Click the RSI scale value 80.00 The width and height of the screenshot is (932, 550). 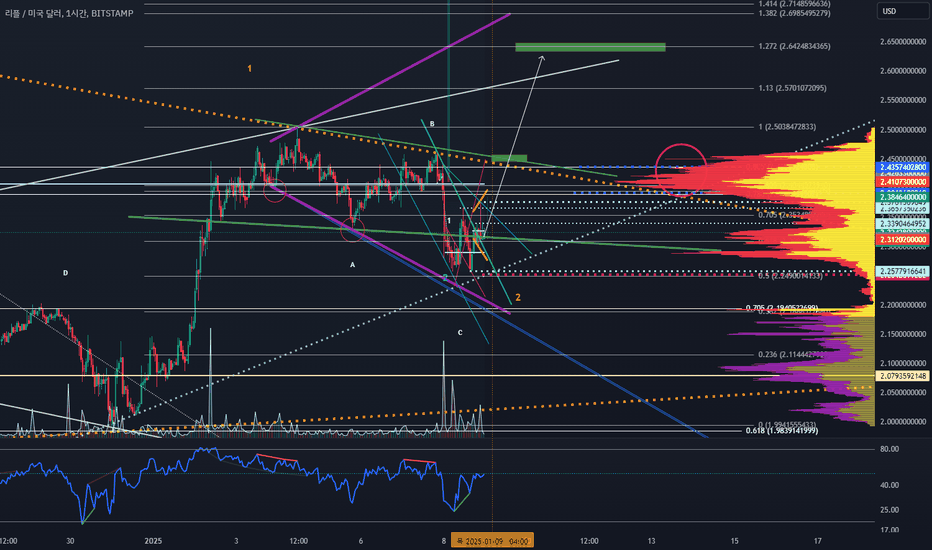tap(889, 449)
